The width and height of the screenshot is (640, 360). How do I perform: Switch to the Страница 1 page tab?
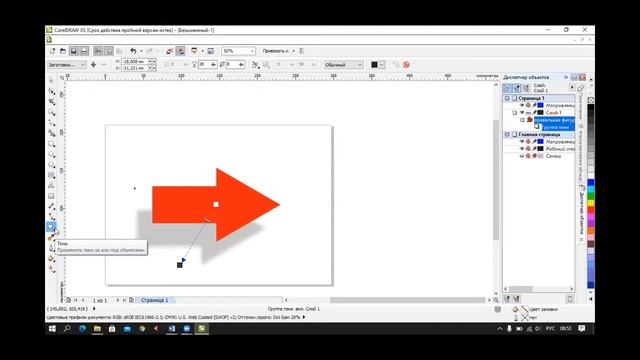click(x=154, y=300)
